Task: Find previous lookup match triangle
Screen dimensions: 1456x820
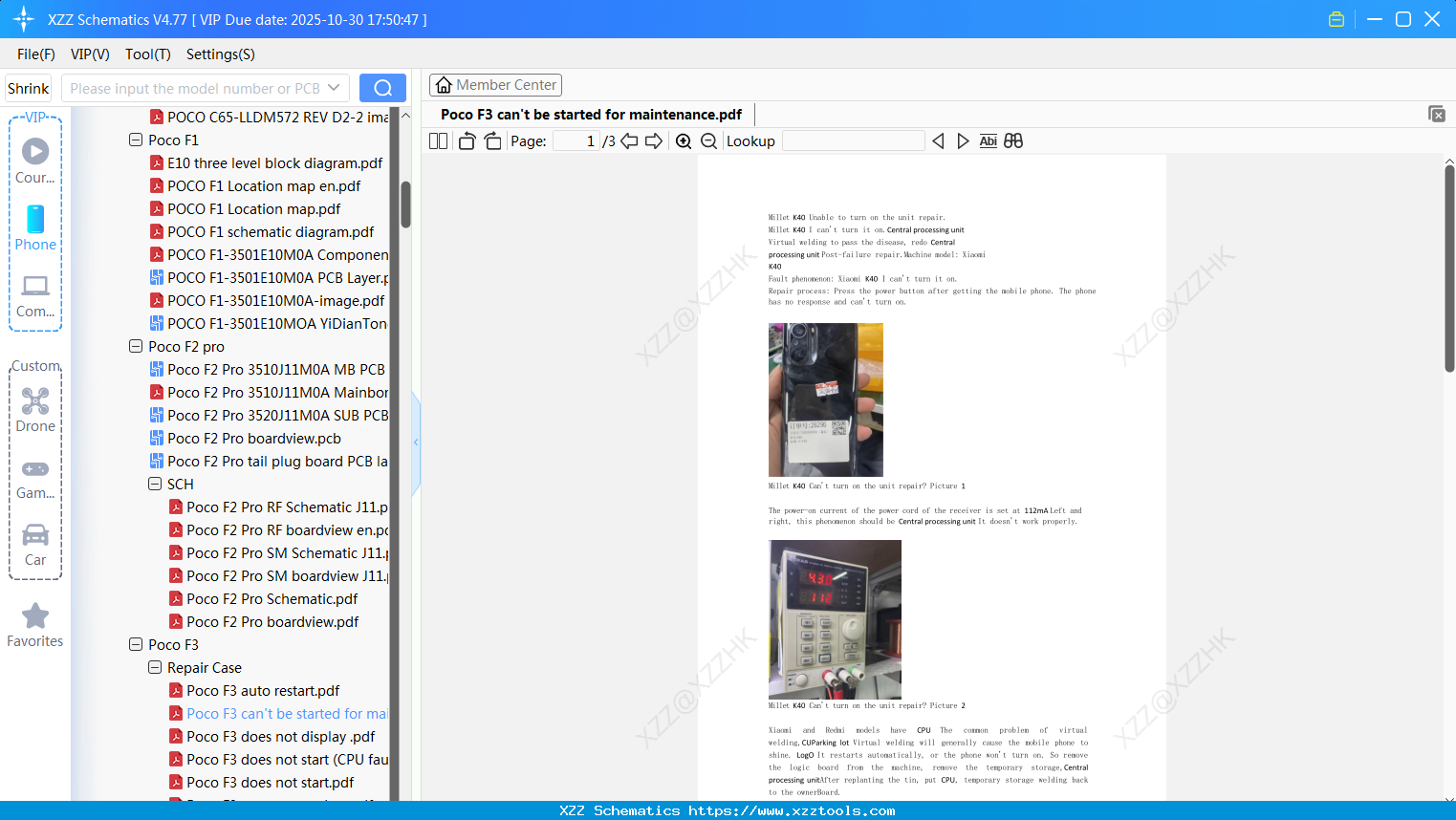Action: [938, 141]
